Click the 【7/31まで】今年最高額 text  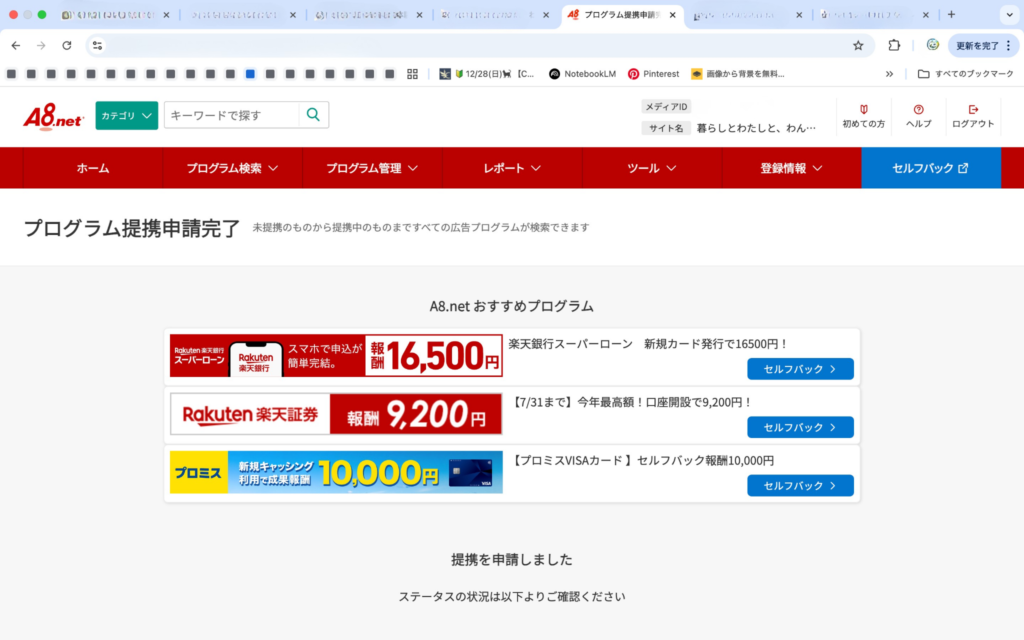(631, 402)
